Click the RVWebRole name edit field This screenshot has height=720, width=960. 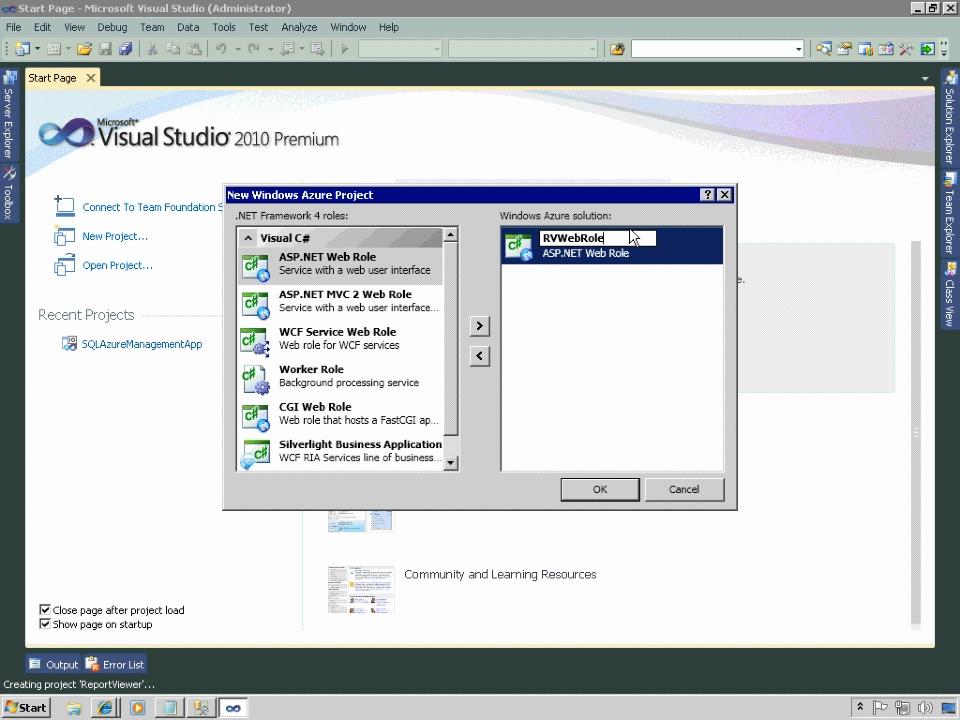click(x=598, y=238)
